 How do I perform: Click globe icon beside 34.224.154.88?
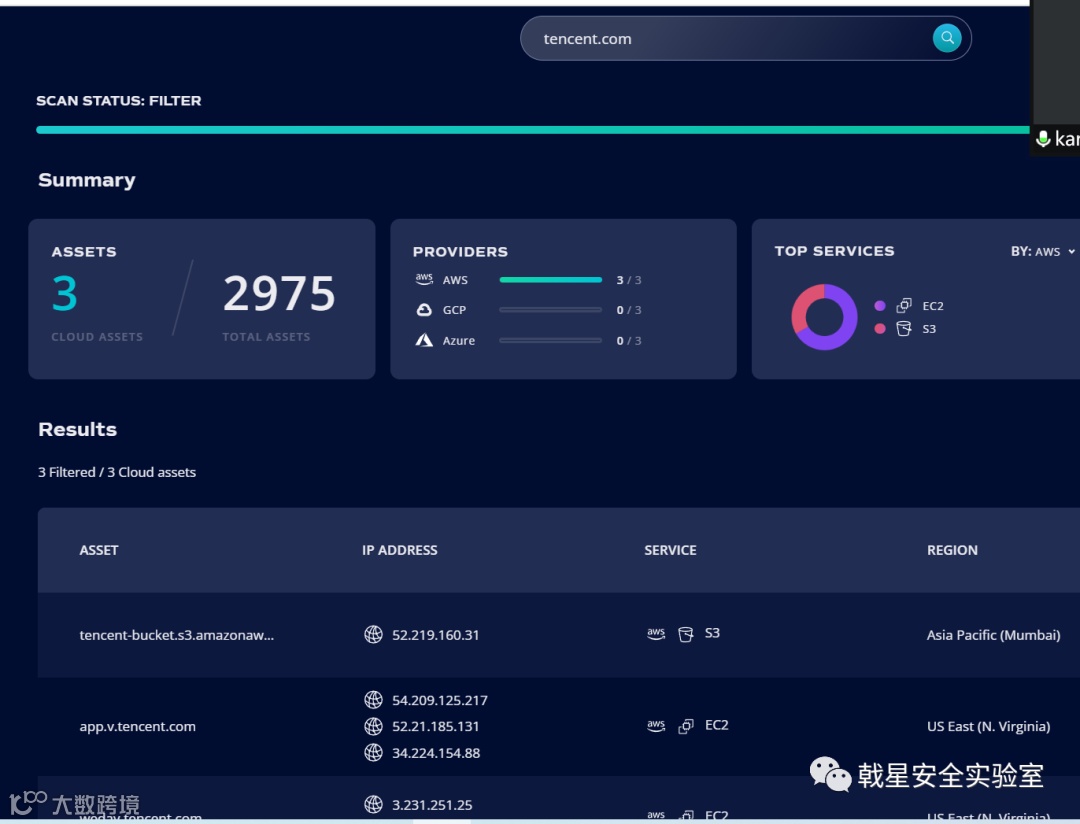click(373, 752)
